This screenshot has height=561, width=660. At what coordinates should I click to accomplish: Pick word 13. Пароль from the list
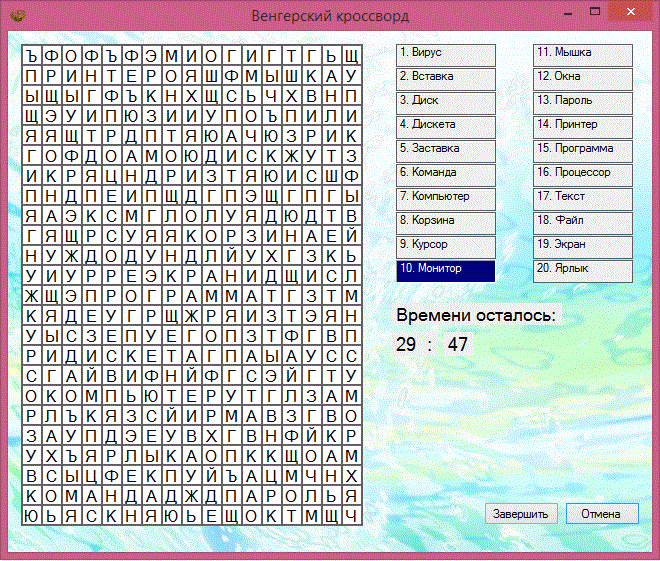point(582,102)
